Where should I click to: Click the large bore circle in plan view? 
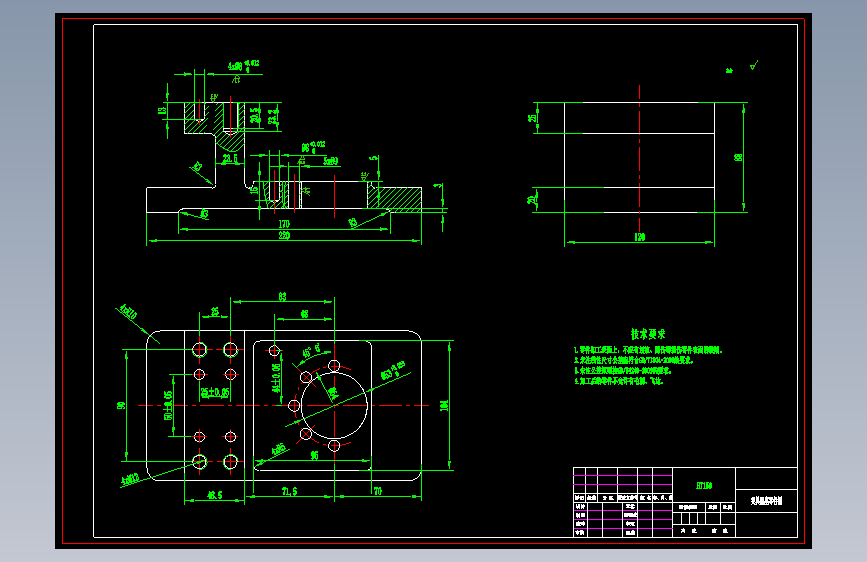coord(334,405)
